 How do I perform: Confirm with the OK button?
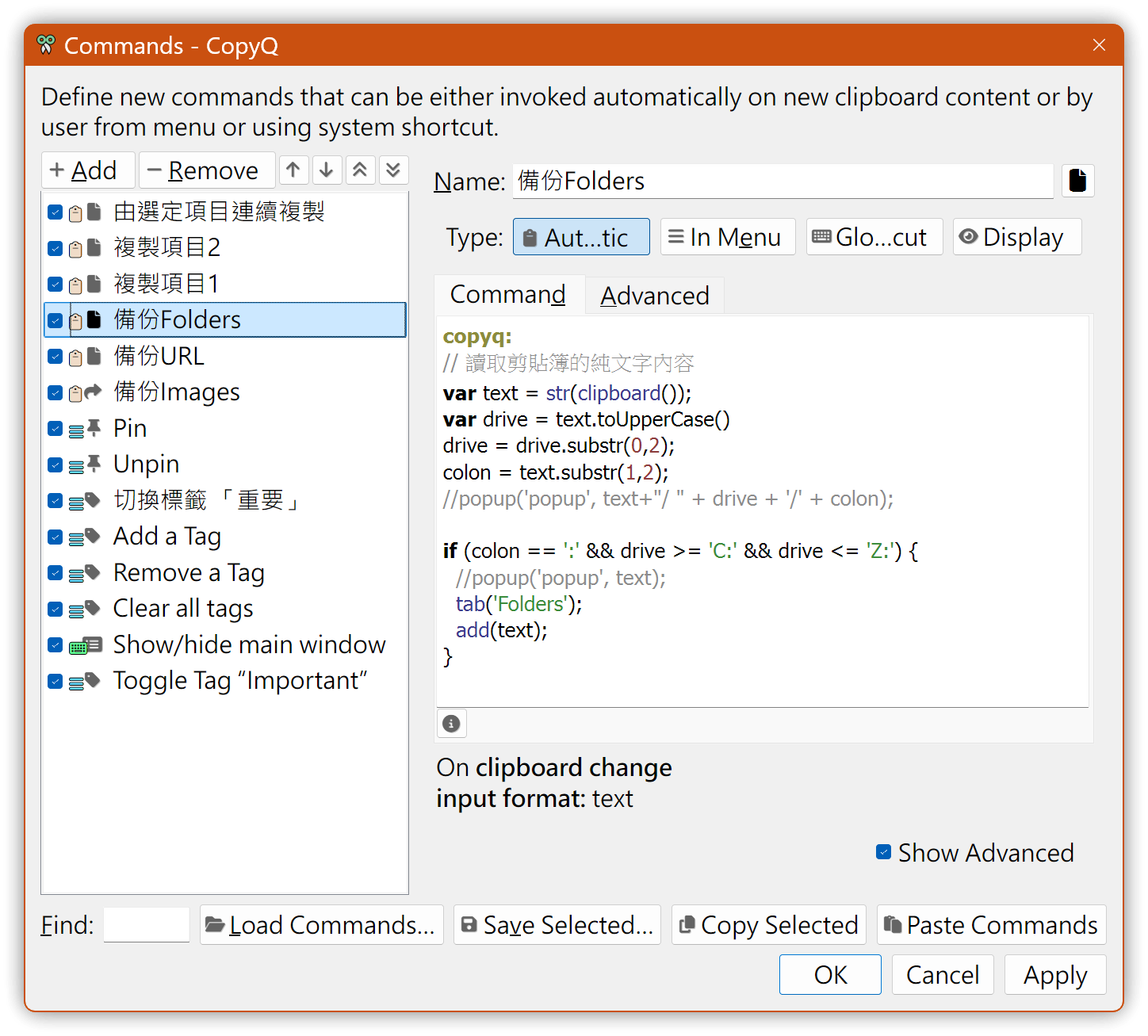[830, 974]
